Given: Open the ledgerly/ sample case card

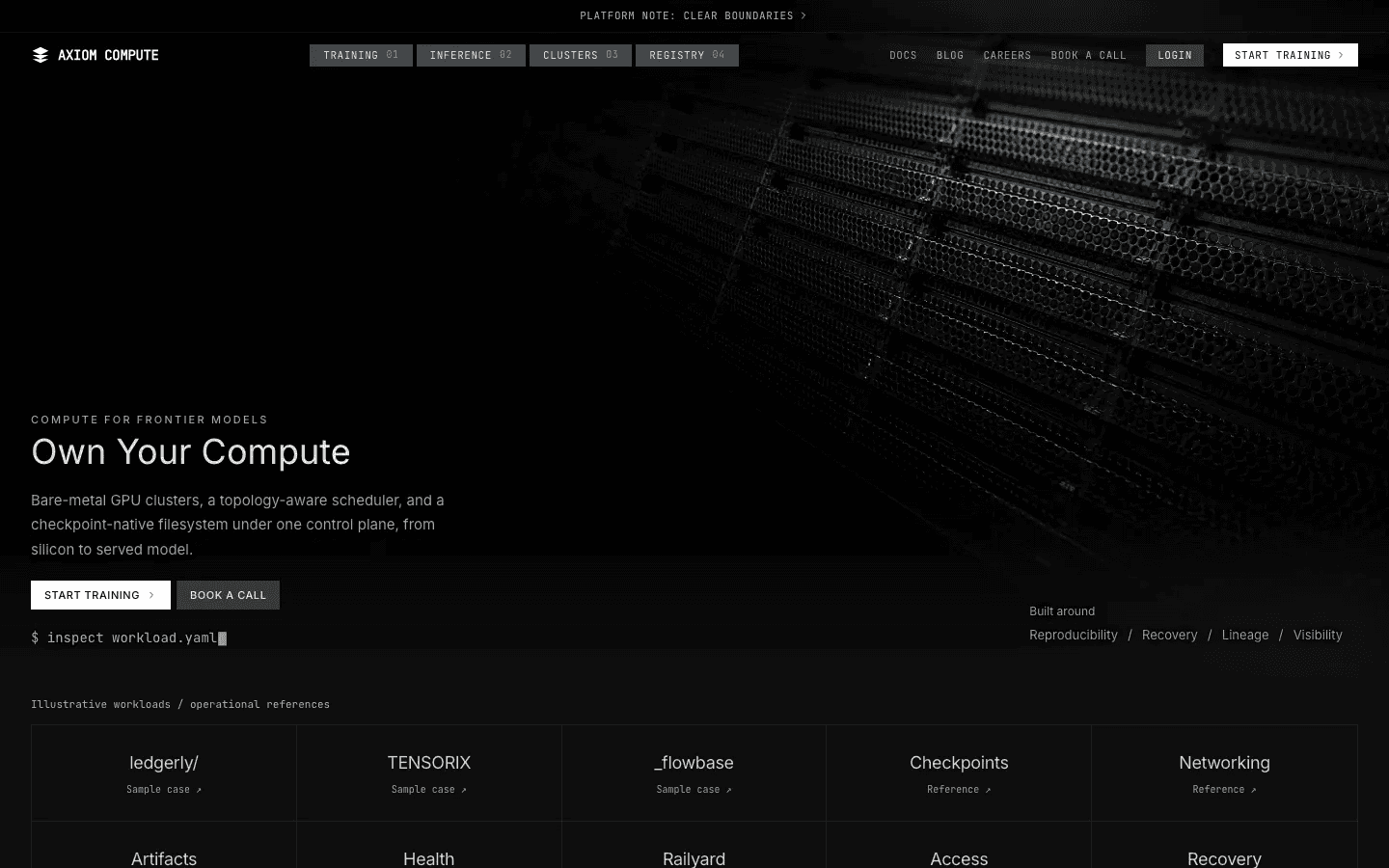Looking at the screenshot, I should tap(164, 773).
